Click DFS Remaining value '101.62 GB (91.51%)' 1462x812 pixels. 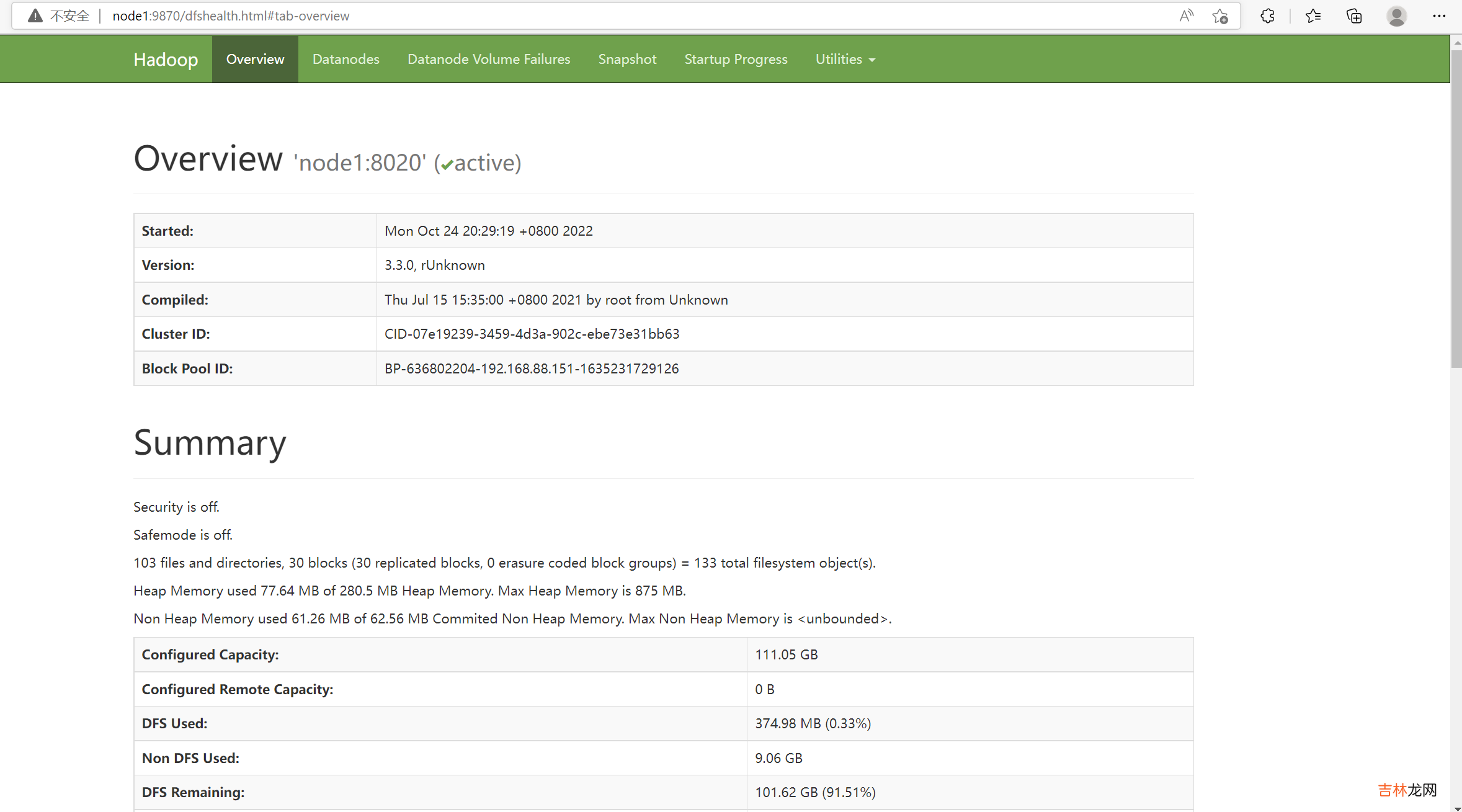(815, 792)
